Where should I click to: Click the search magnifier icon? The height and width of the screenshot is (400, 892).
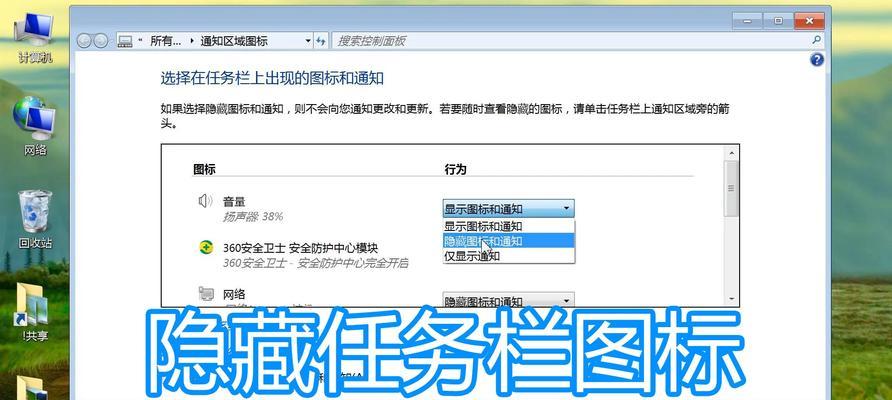(816, 40)
